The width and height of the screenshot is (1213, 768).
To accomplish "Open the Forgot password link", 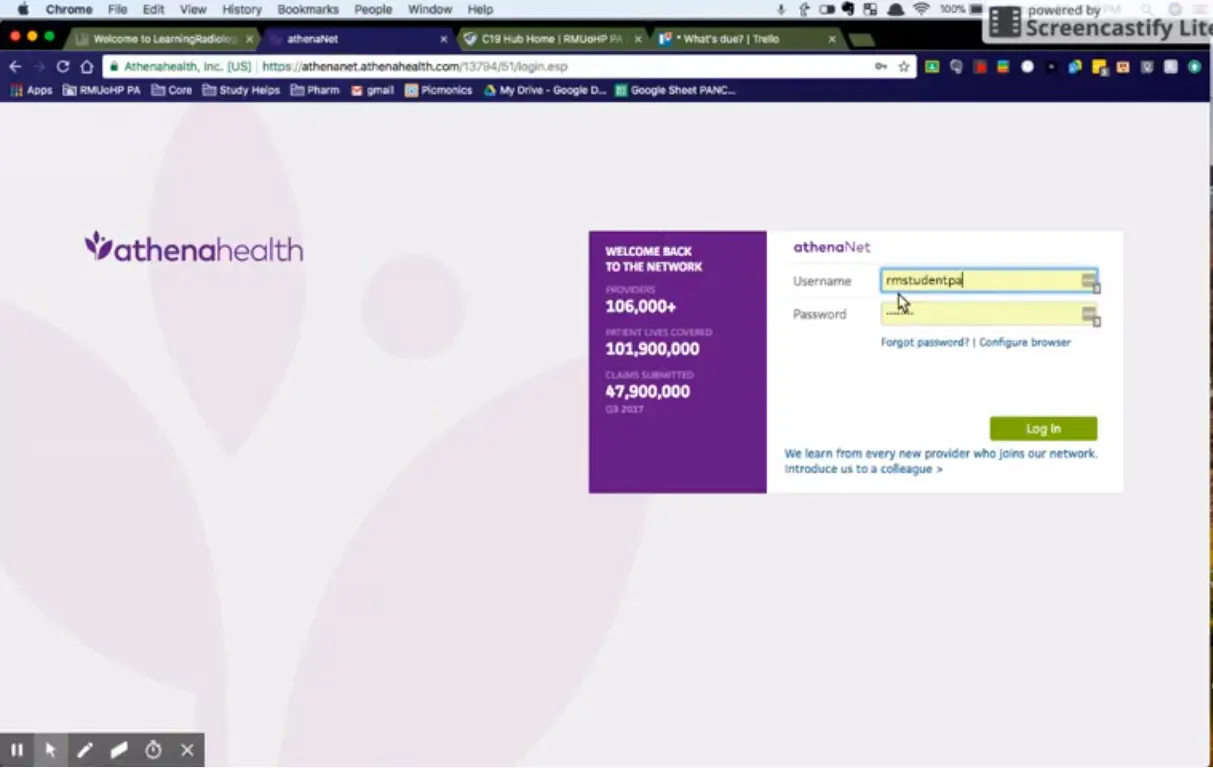I will pyautogui.click(x=923, y=341).
